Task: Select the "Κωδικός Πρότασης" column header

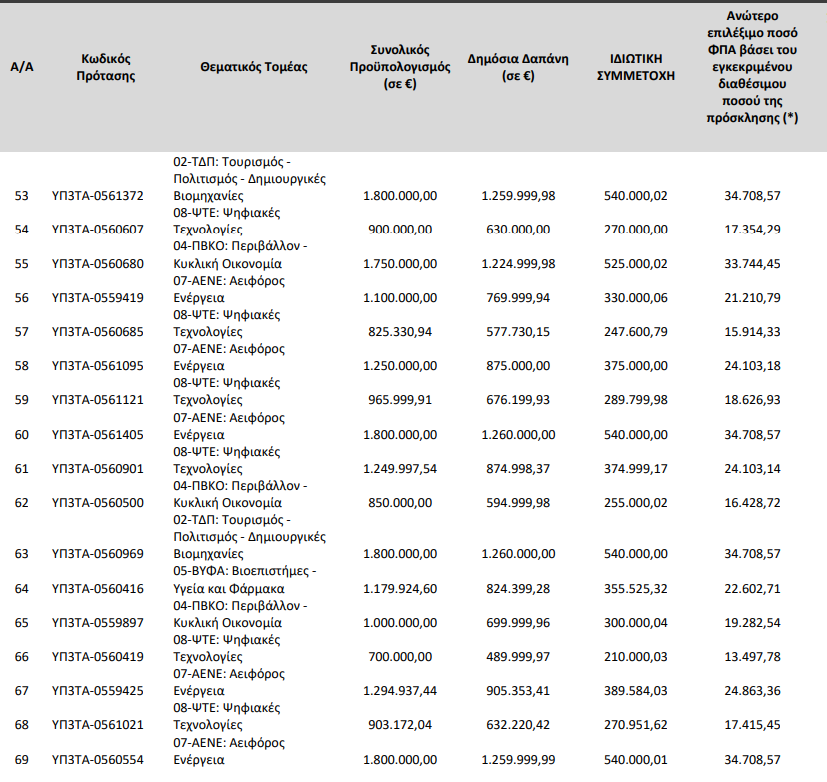Action: pos(105,67)
